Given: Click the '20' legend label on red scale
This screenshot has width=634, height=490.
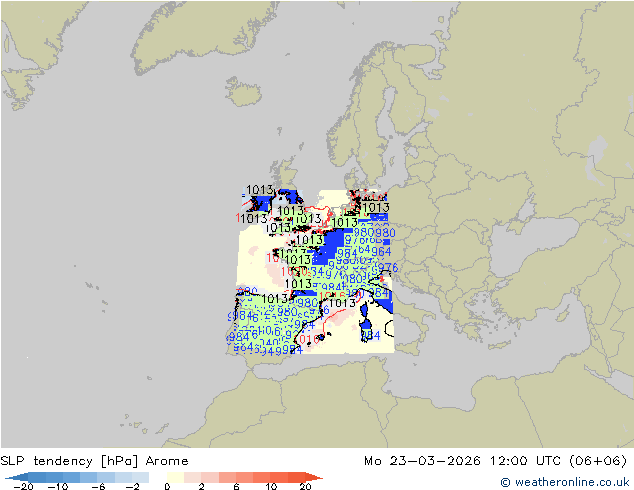Looking at the screenshot, I should click(305, 486).
